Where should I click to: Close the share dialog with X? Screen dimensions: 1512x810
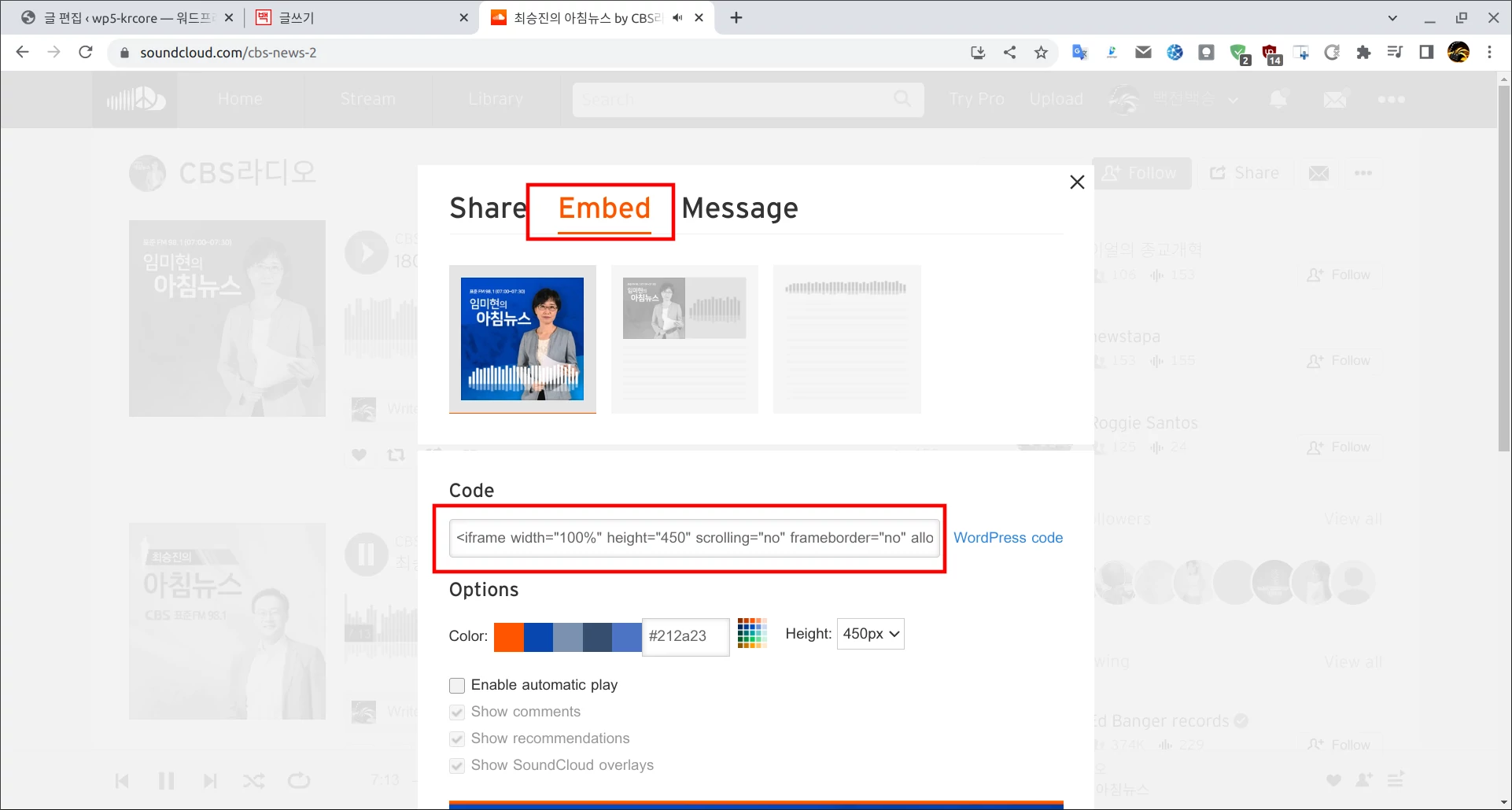click(1077, 182)
